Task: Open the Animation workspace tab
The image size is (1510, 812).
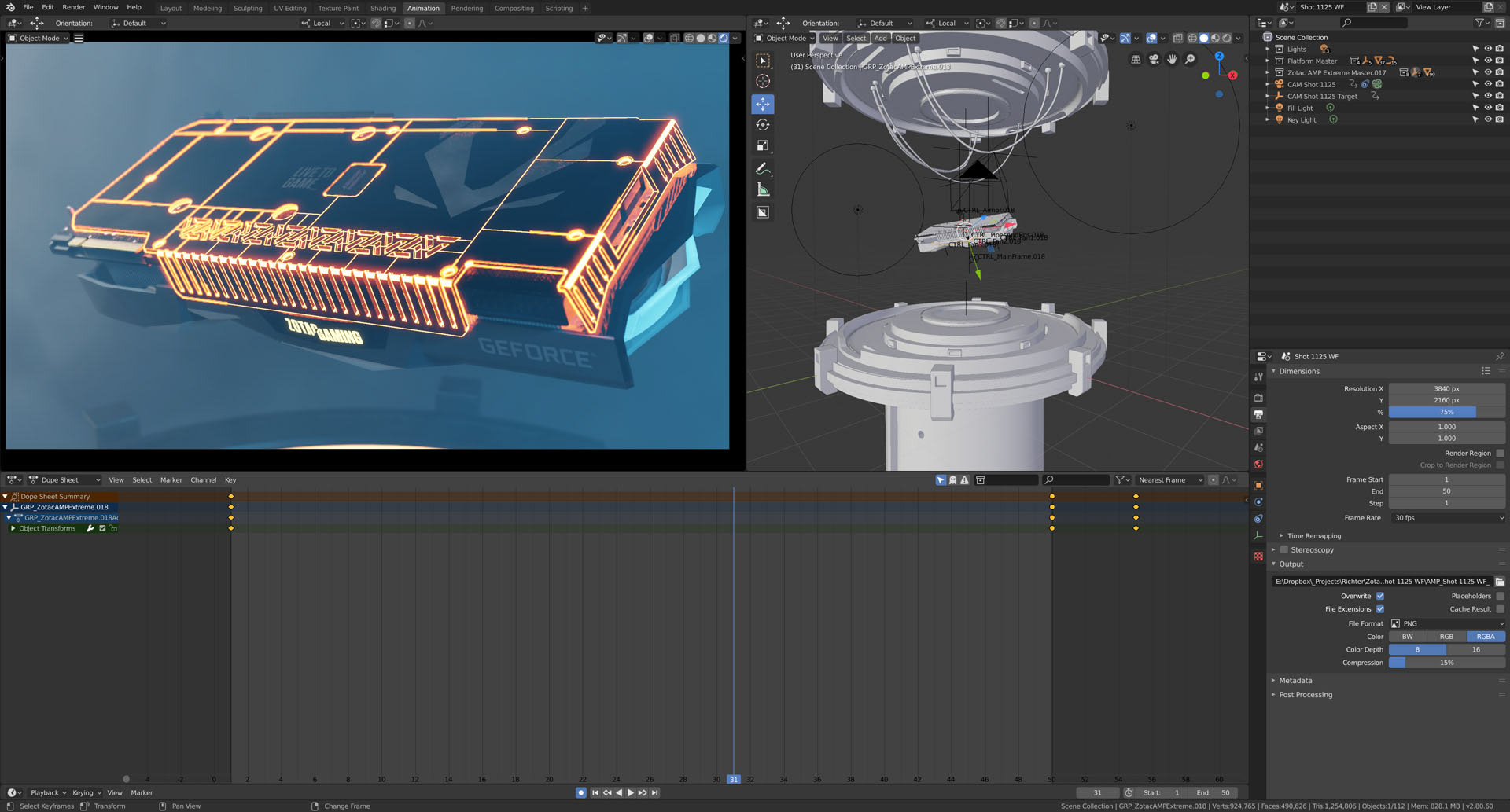Action: pyautogui.click(x=423, y=8)
